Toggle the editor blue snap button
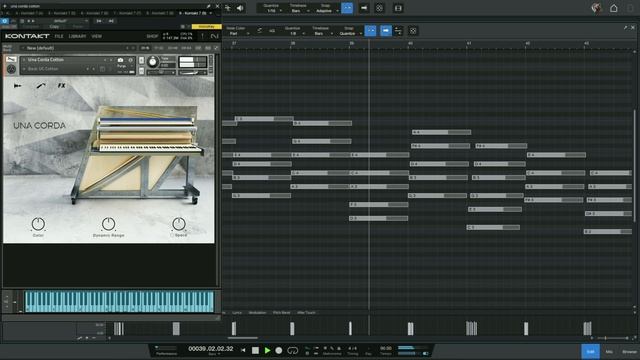 pos(370,31)
